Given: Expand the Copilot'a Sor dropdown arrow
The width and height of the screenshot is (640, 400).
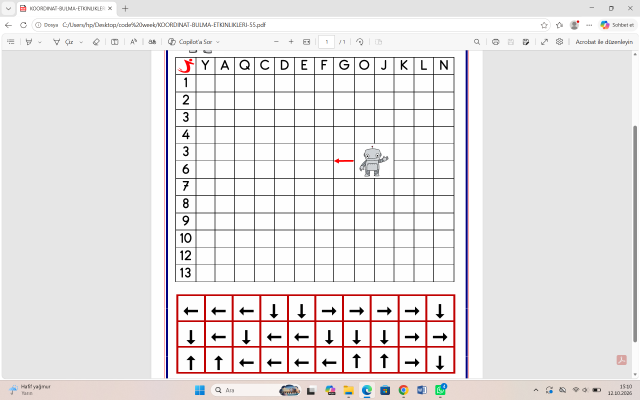Looking at the screenshot, I should pyautogui.click(x=218, y=42).
